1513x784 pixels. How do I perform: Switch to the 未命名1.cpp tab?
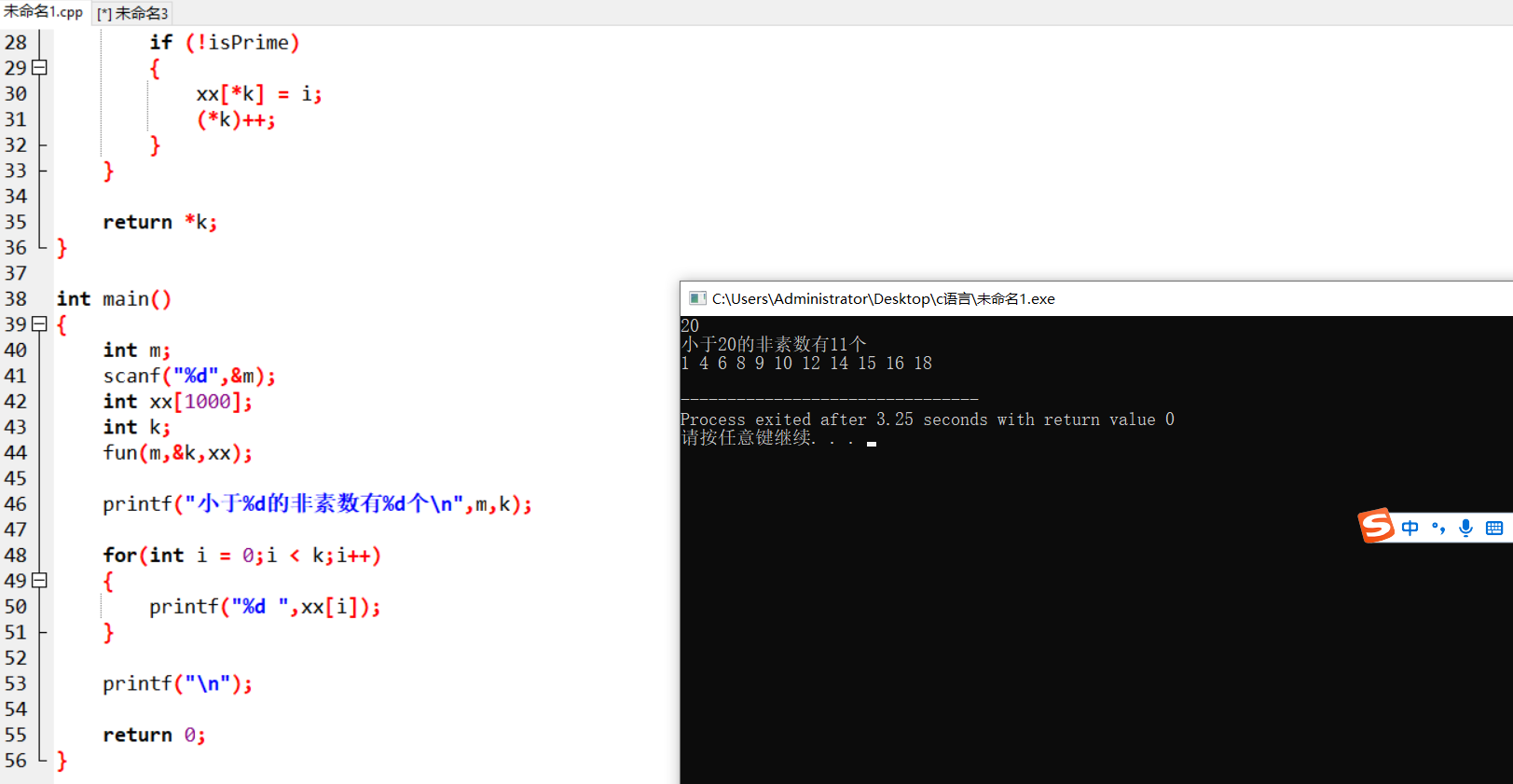point(43,12)
